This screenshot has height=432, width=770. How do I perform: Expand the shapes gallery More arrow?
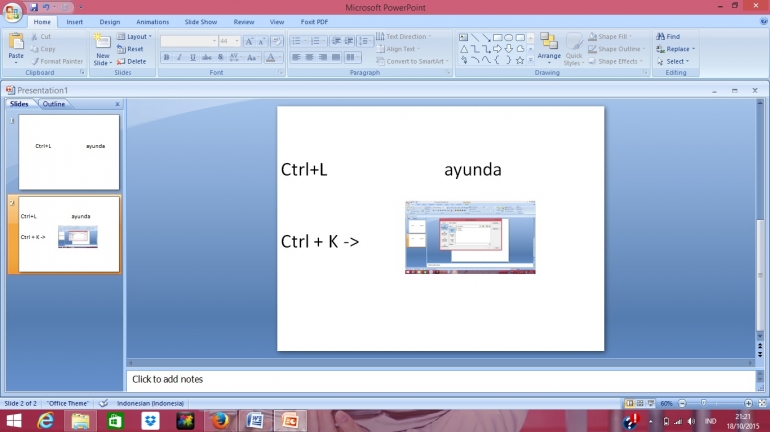pyautogui.click(x=530, y=60)
